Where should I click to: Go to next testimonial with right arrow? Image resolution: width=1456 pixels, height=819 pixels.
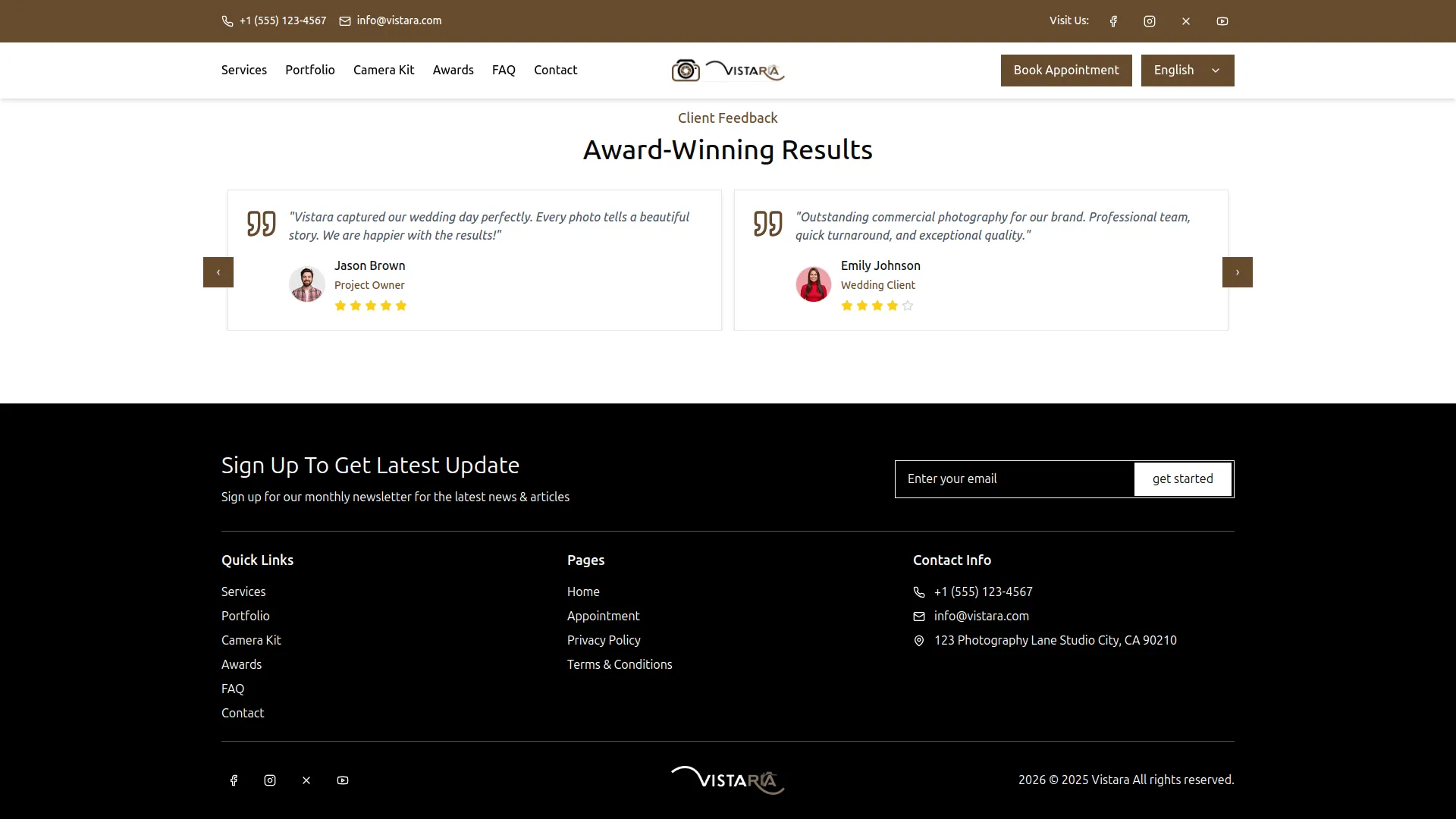point(1237,272)
